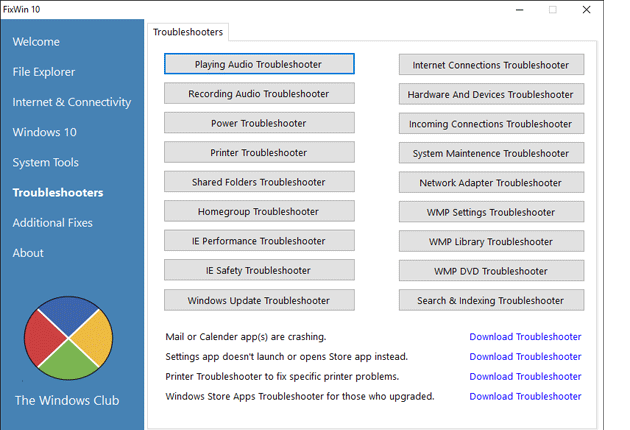Open the Welcome section
The height and width of the screenshot is (430, 630).
tap(36, 42)
